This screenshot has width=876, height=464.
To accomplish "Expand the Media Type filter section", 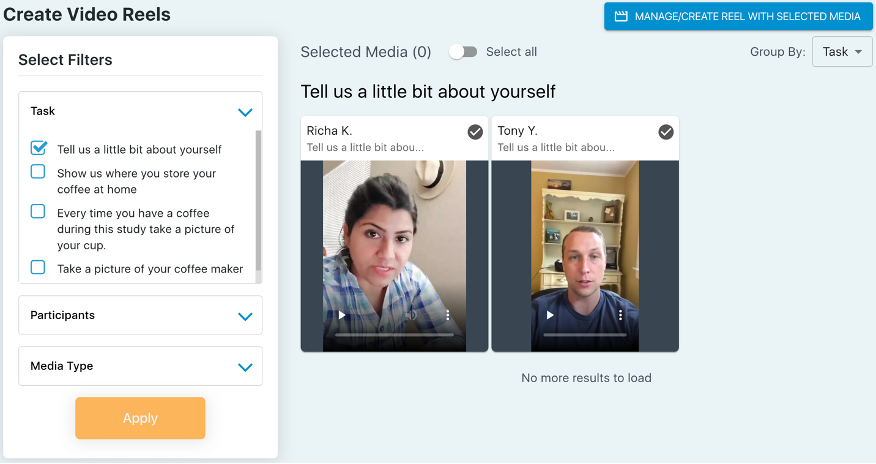I will (x=245, y=367).
